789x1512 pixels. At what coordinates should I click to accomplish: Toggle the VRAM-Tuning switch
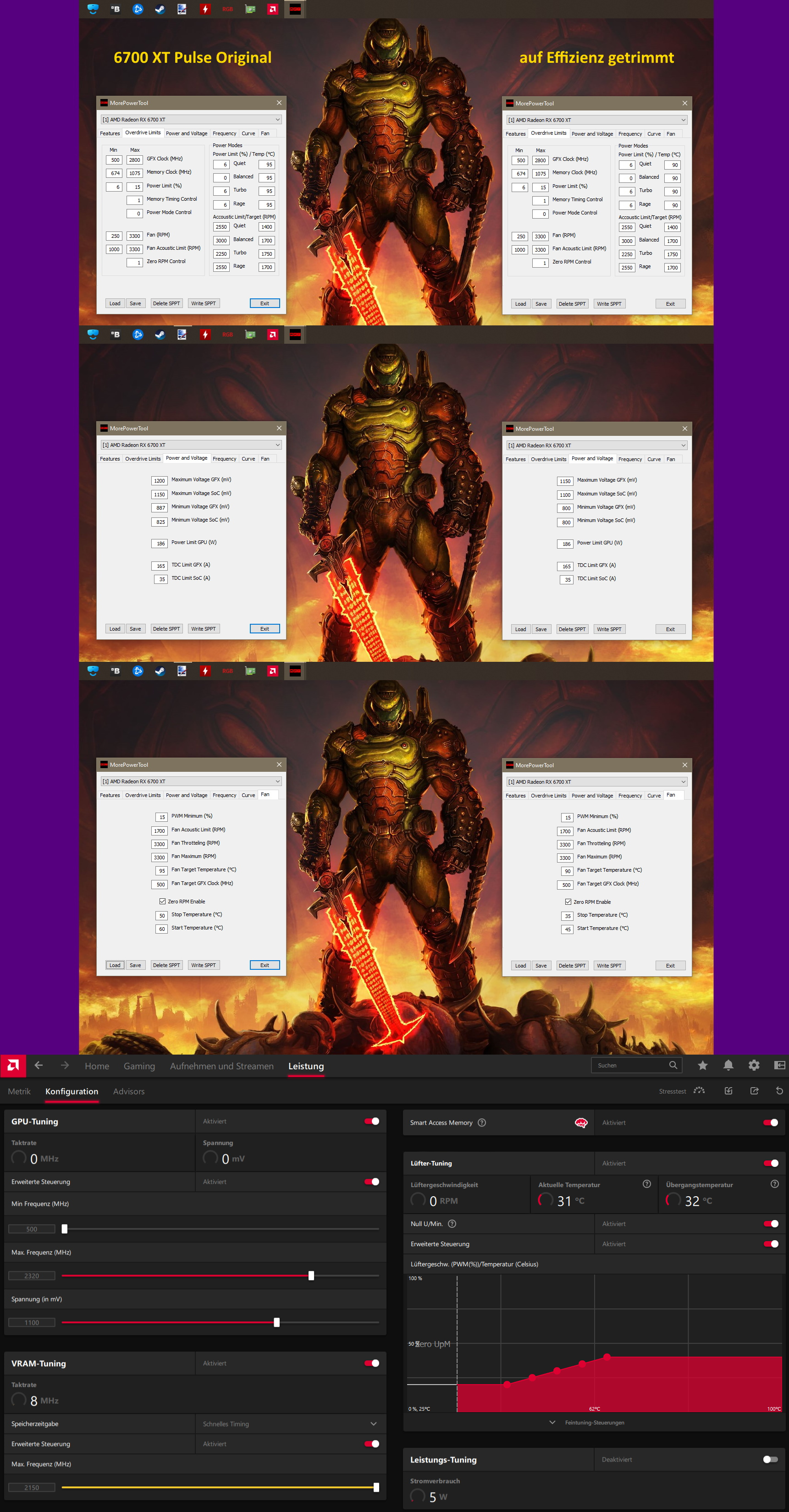coord(372,1363)
